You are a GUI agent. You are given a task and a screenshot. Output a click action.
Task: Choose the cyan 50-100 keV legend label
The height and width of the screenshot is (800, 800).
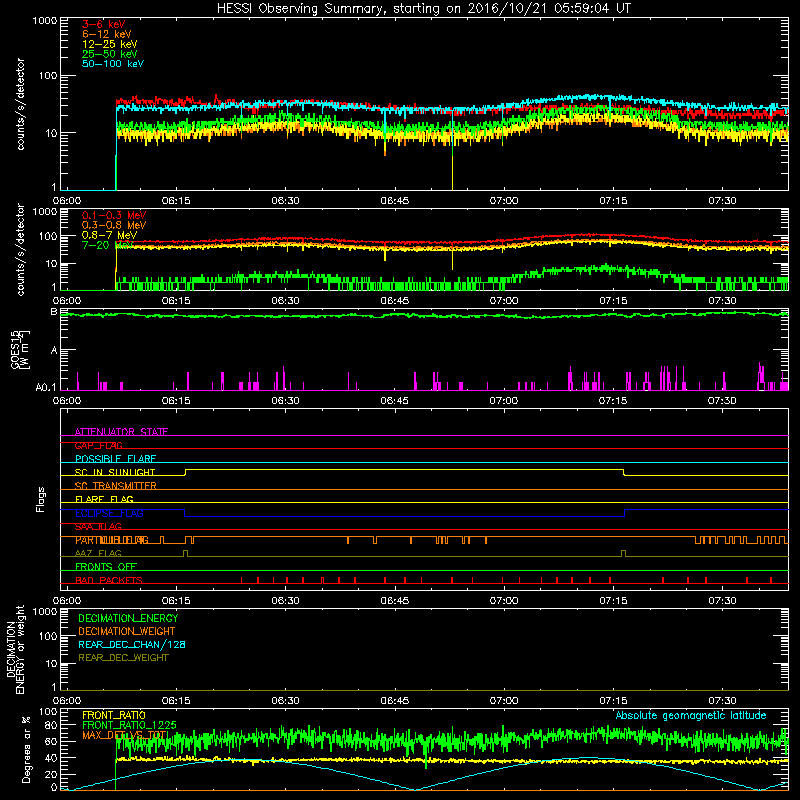(x=113, y=64)
